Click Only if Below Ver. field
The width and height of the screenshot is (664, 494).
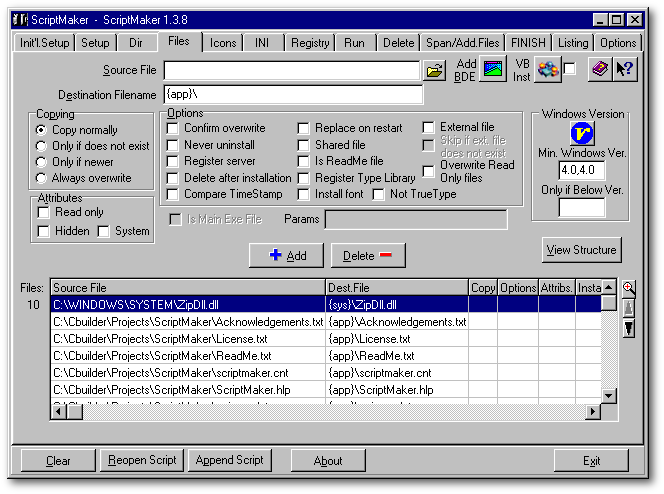581,207
